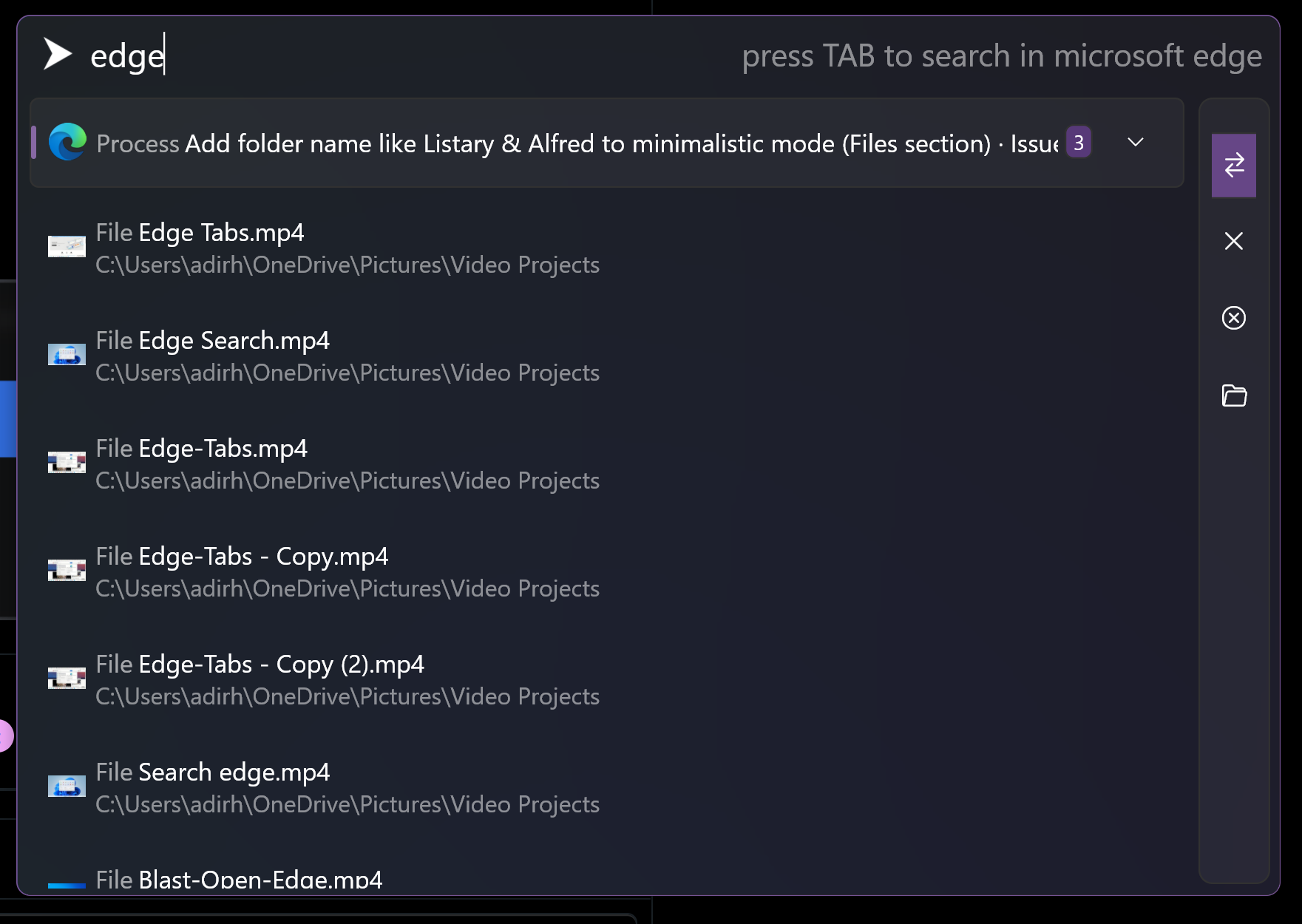Click the purple 3 badge on the process result
This screenshot has height=924, width=1302.
(1078, 142)
